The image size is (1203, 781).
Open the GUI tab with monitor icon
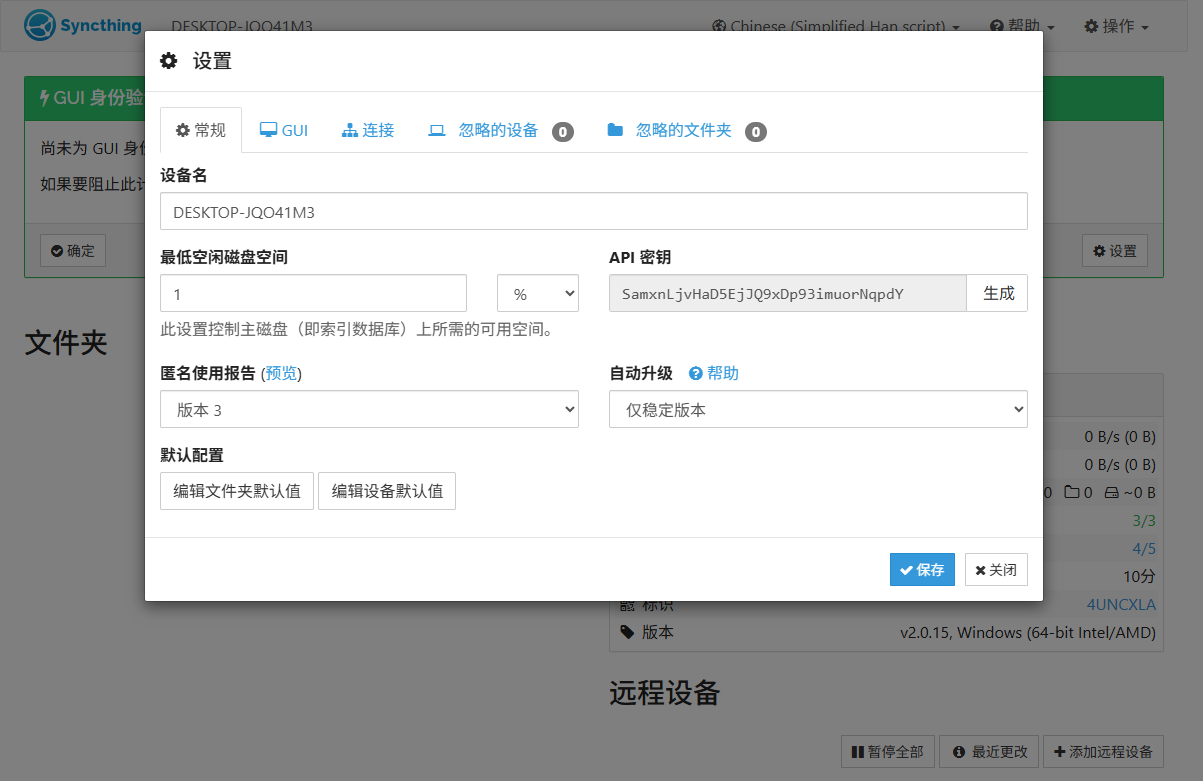click(284, 131)
